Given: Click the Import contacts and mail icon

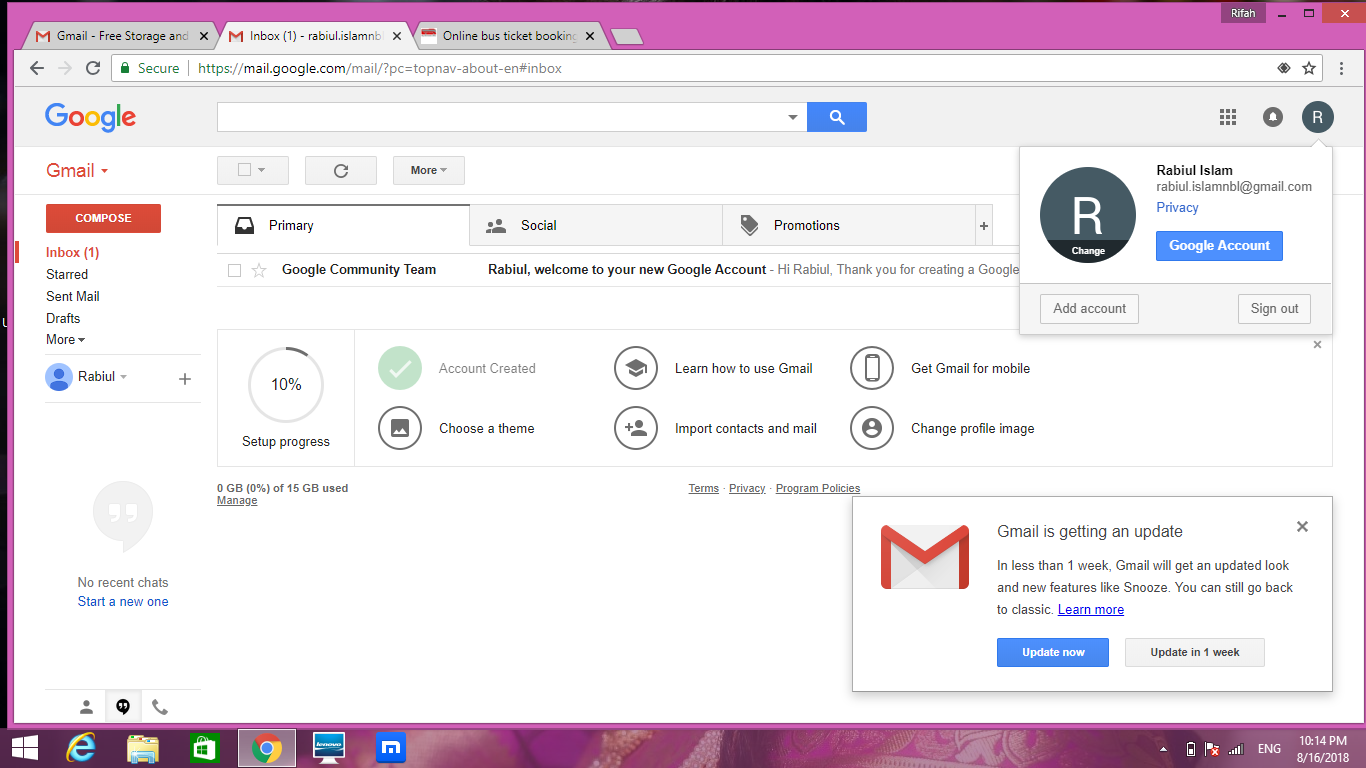Looking at the screenshot, I should coord(636,428).
